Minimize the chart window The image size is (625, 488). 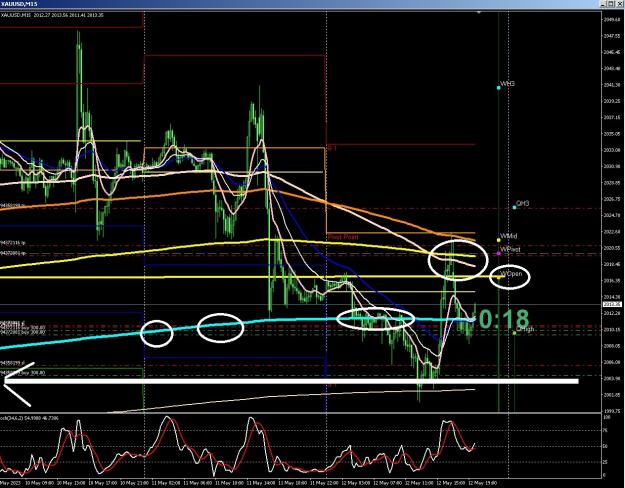point(604,4)
